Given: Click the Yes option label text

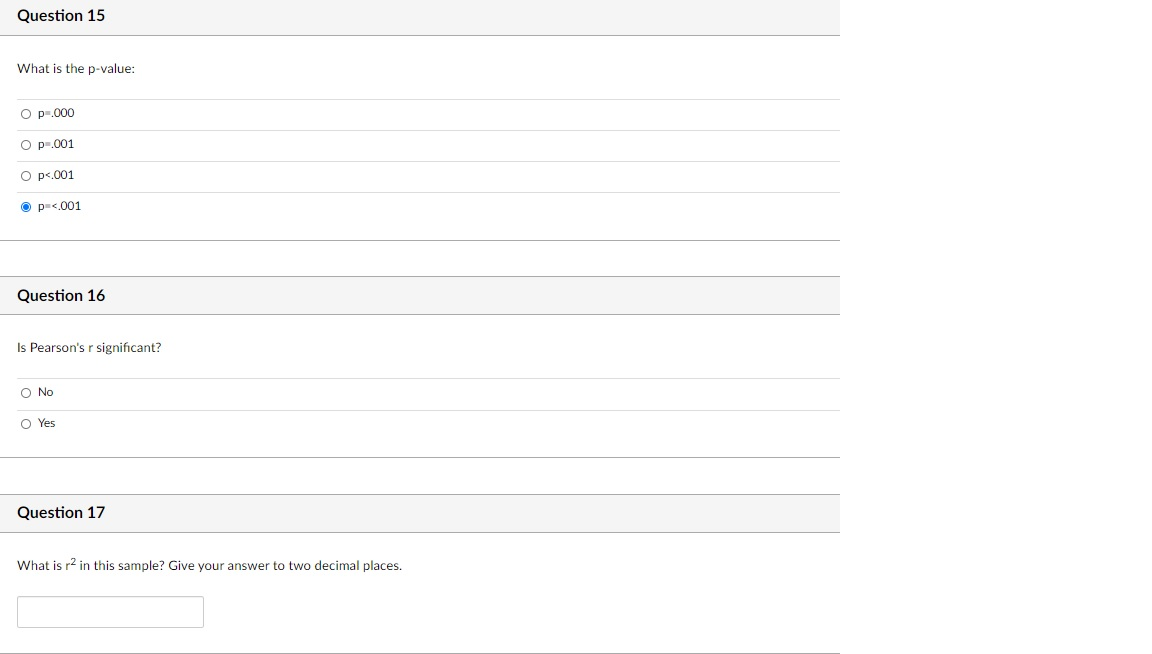Looking at the screenshot, I should point(45,423).
